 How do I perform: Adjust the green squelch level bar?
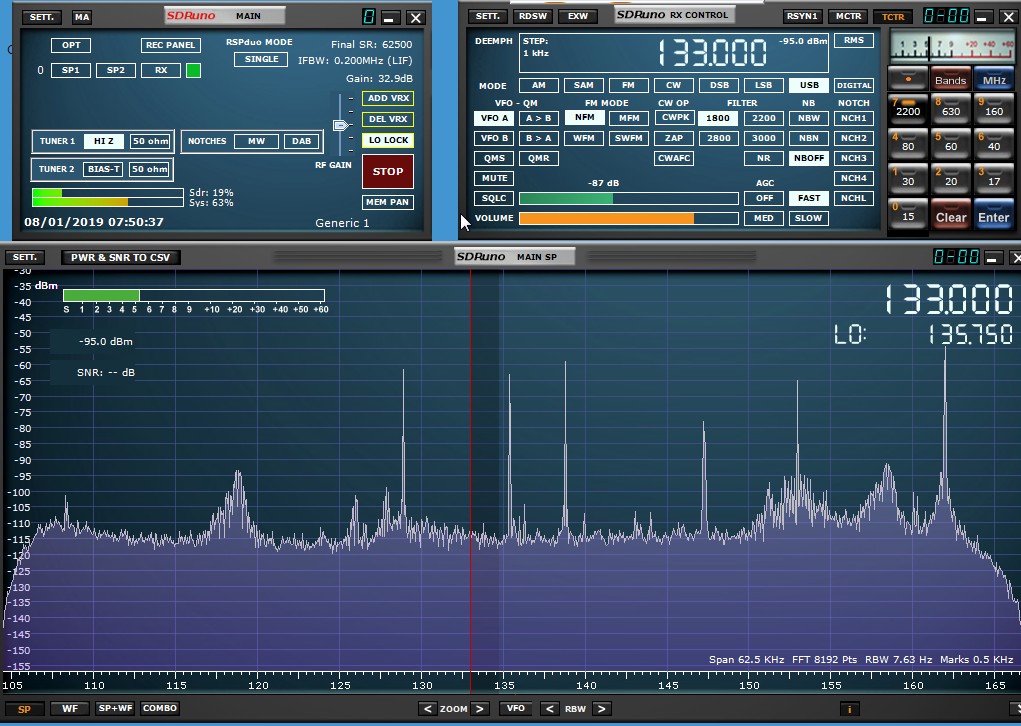[628, 198]
